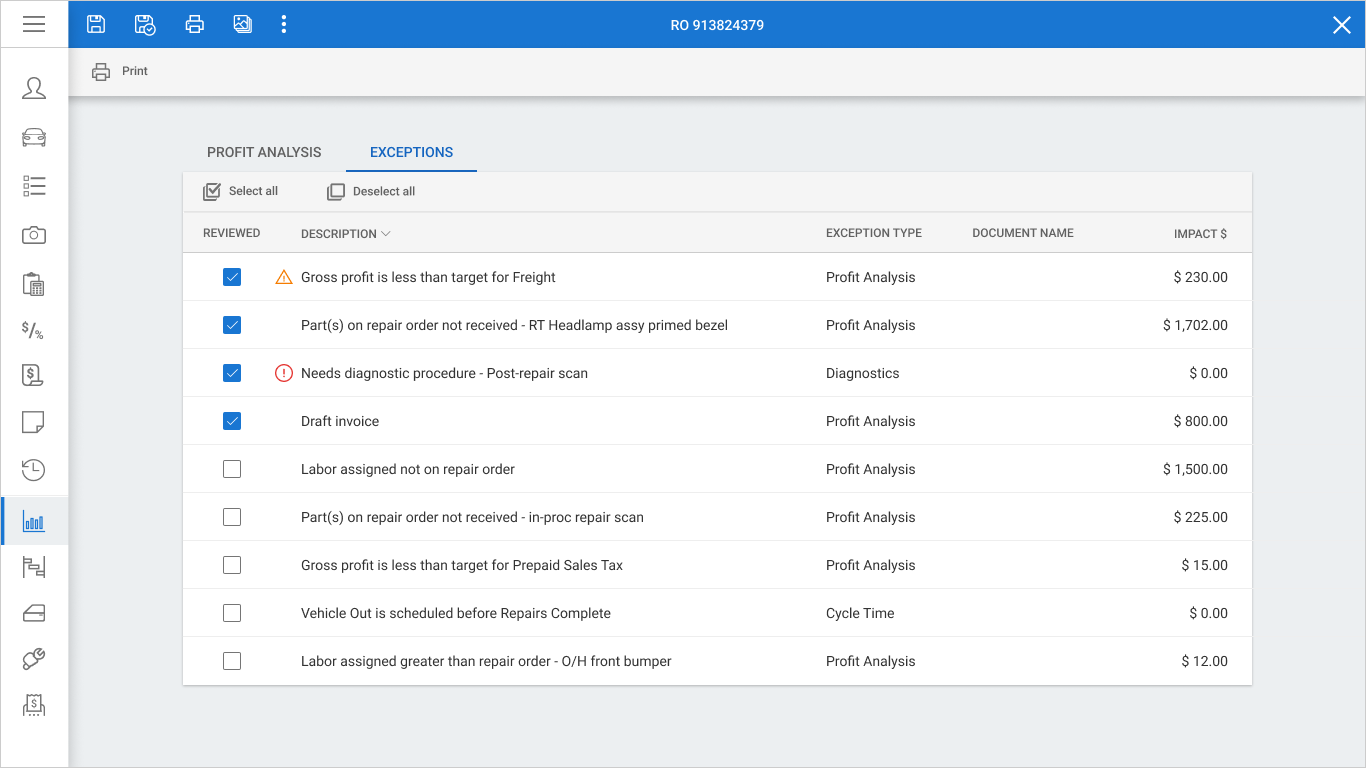Check reviewed for Prepaid Sales Tax row
The image size is (1366, 768).
pyautogui.click(x=232, y=565)
